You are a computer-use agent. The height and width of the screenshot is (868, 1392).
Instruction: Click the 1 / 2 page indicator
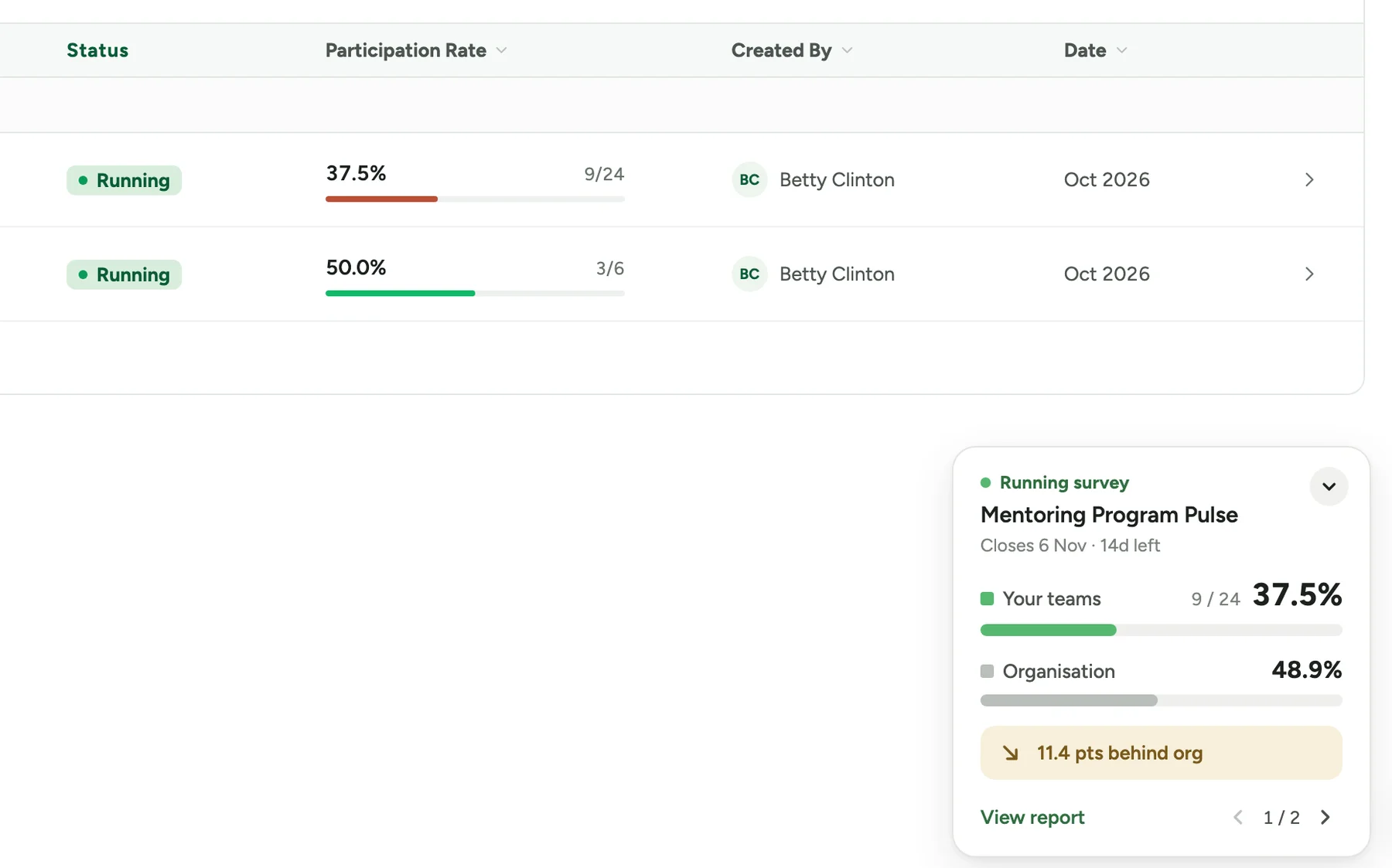(1281, 818)
